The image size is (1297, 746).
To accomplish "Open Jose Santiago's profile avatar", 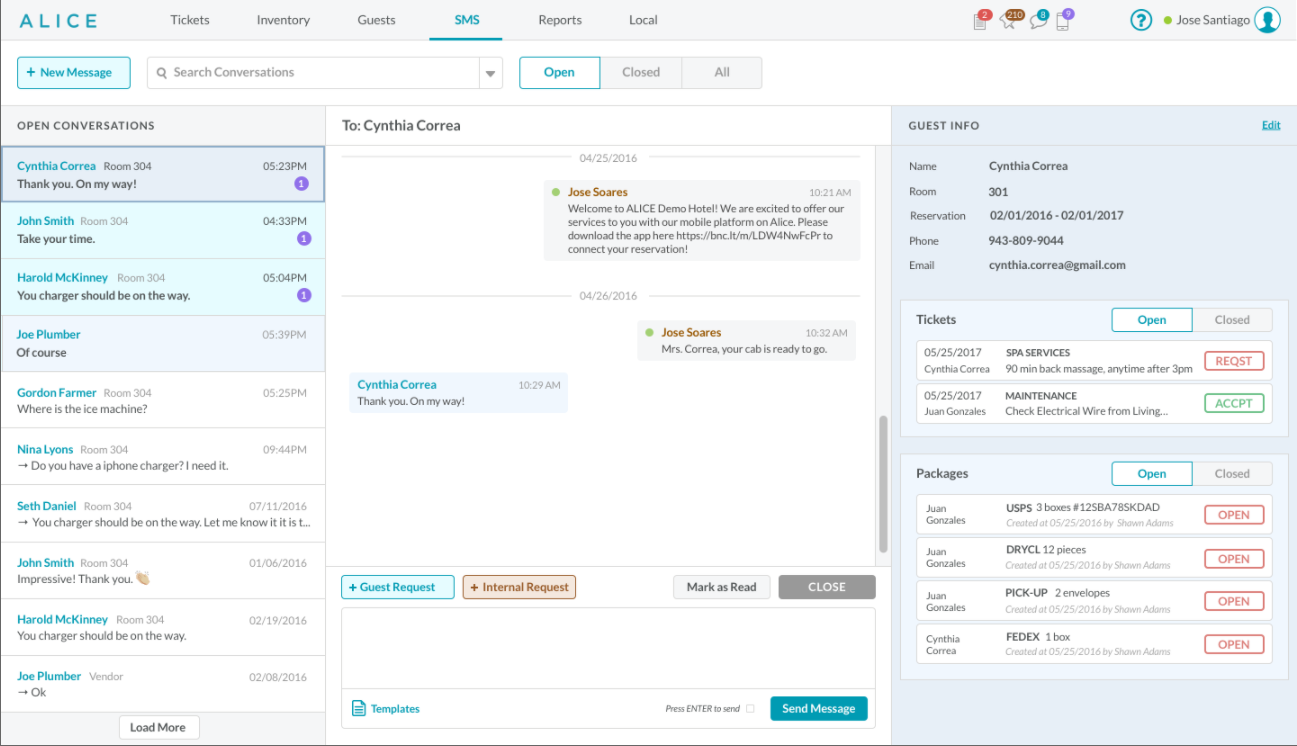I will 1268,19.
